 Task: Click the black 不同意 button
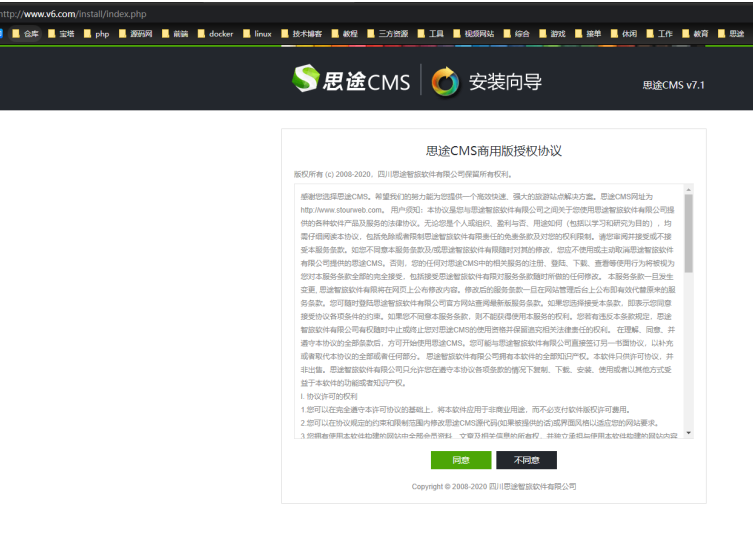coord(526,460)
